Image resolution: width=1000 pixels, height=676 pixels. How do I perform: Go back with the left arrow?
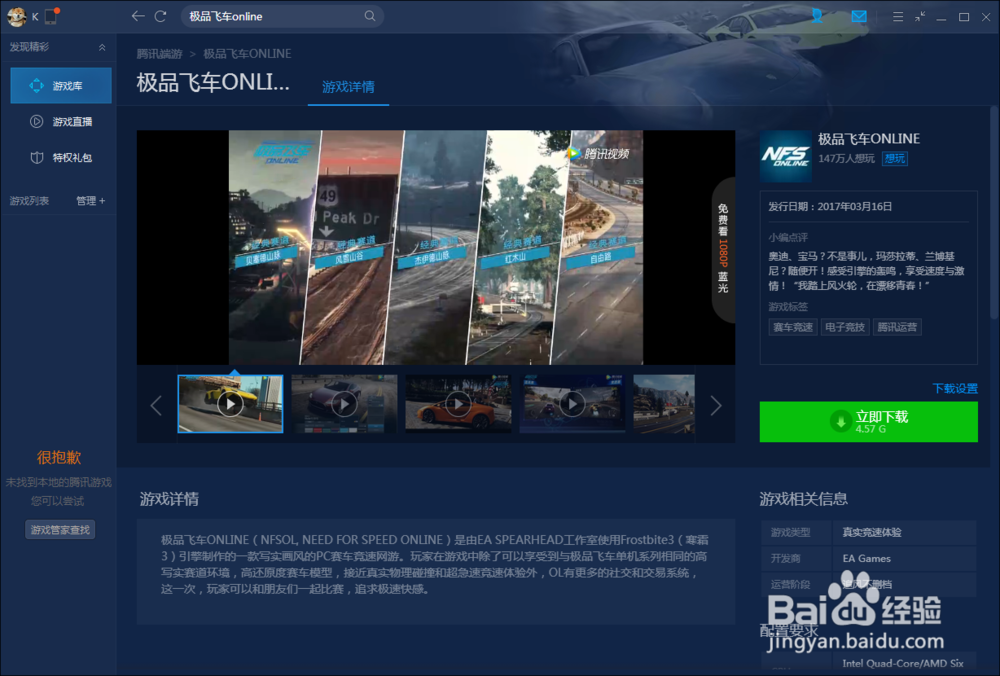[138, 16]
